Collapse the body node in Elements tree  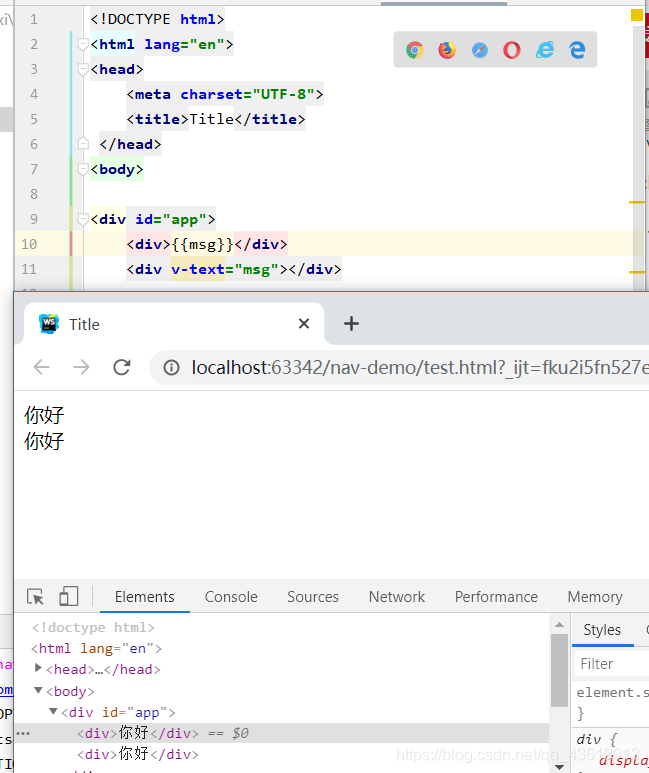38,690
